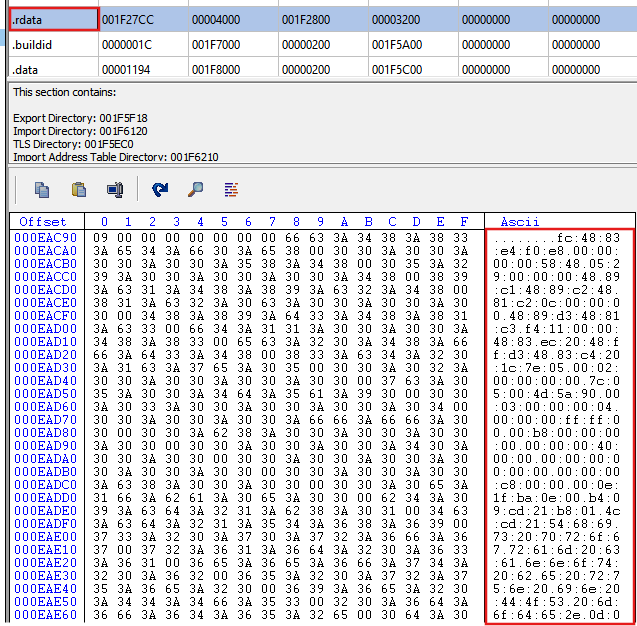Click the TLS Directory: 001F5EC0 line
The image size is (637, 626).
(x=73, y=144)
